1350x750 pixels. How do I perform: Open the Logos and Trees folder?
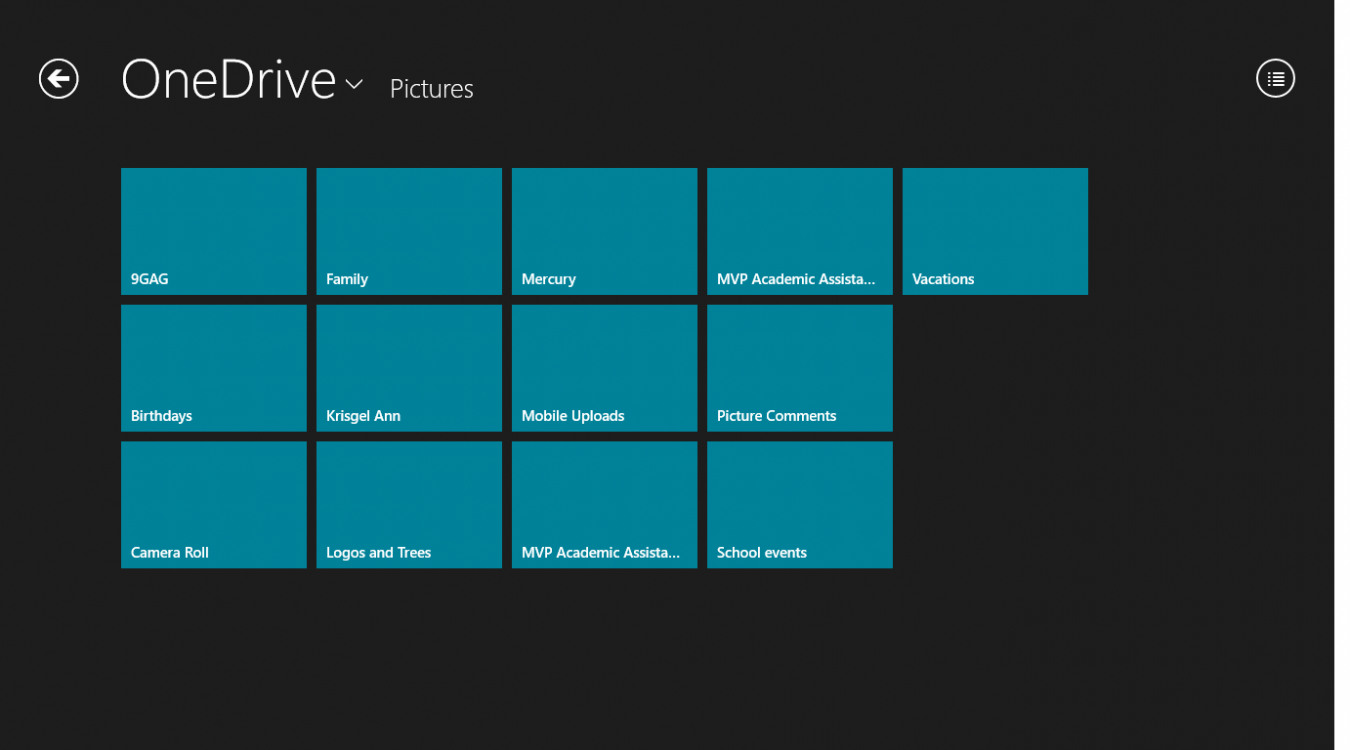[x=408, y=504]
